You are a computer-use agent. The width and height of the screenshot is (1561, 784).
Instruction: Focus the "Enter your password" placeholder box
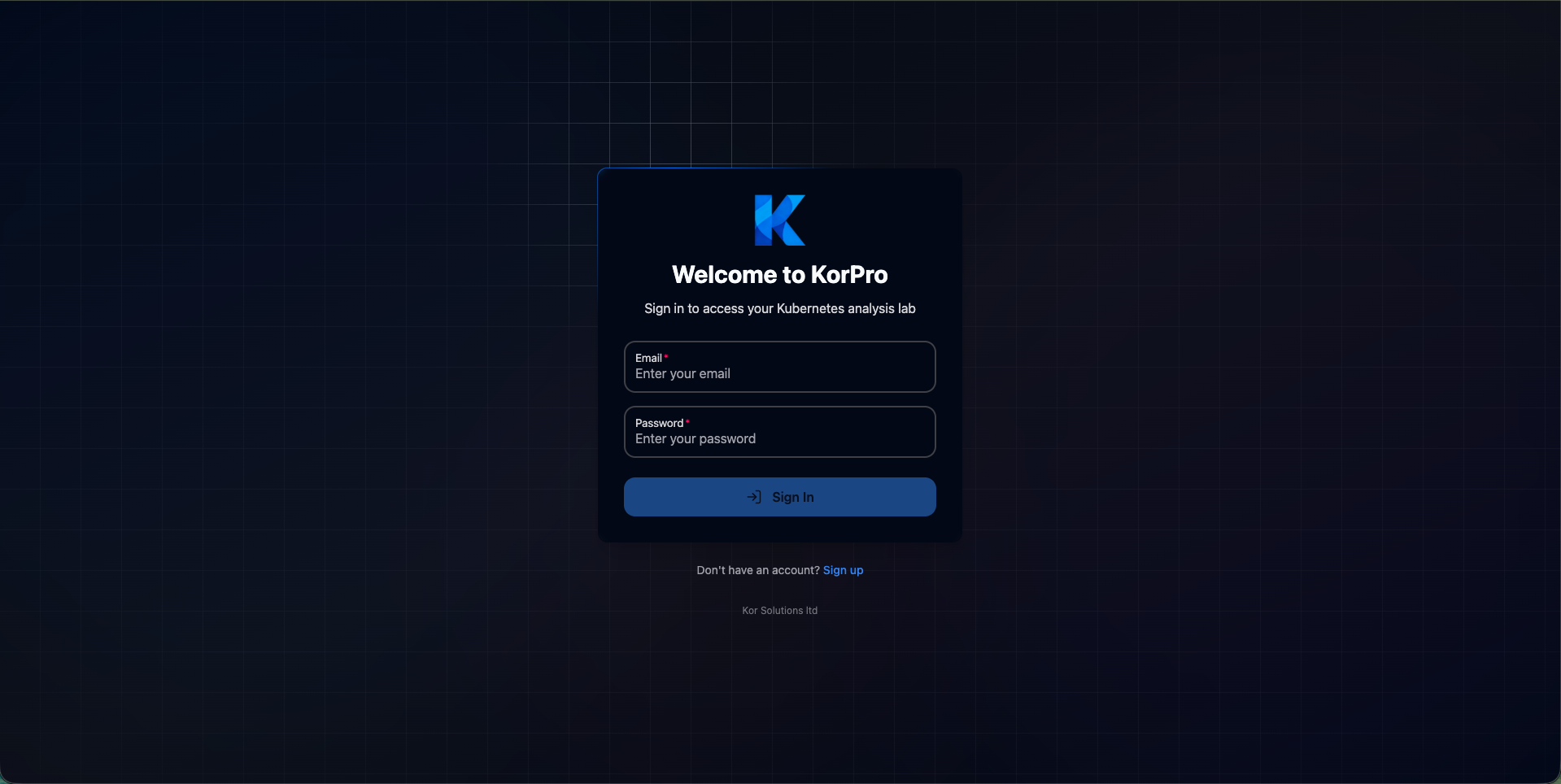tap(778, 438)
